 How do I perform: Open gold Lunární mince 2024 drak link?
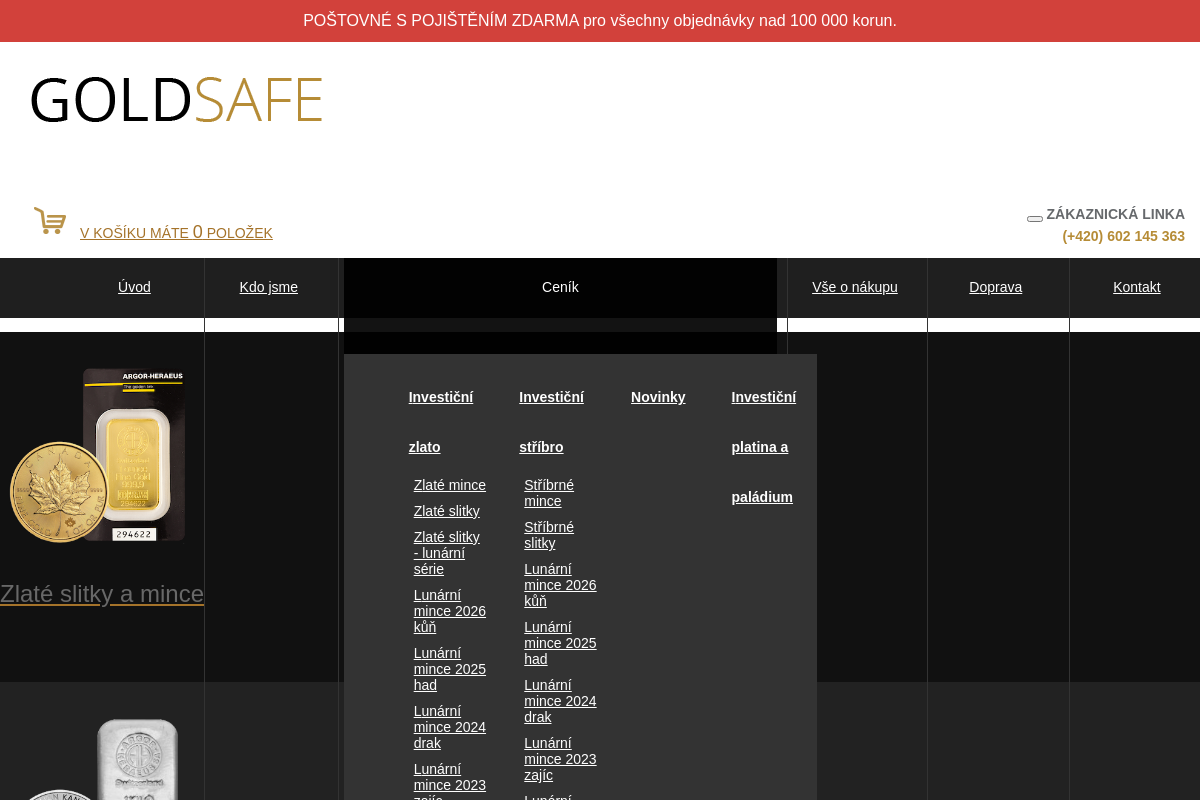450,727
